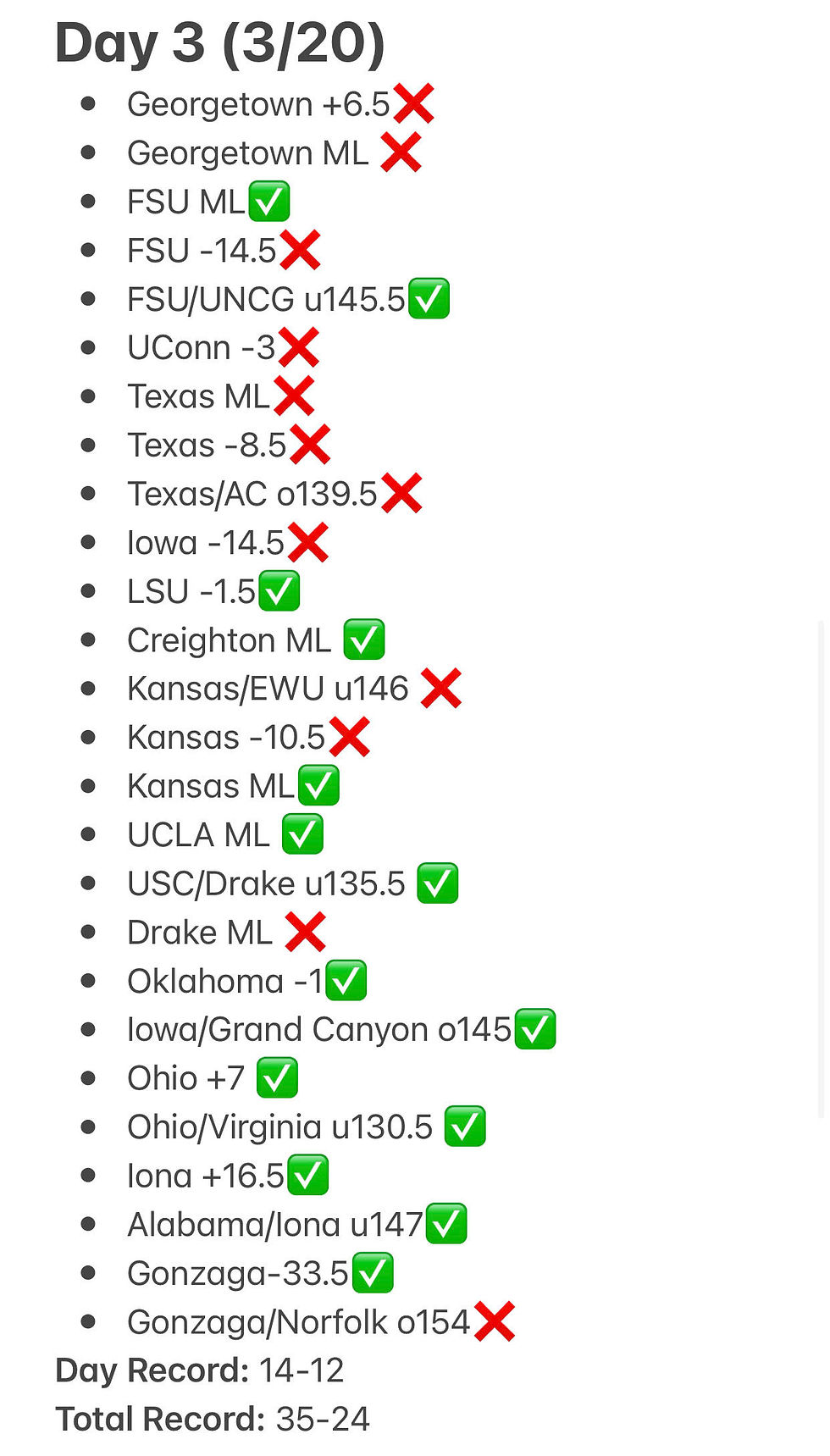Image resolution: width=830 pixels, height=1456 pixels.
Task: Click the red X beside Georgetown +6.5
Action: [413, 104]
